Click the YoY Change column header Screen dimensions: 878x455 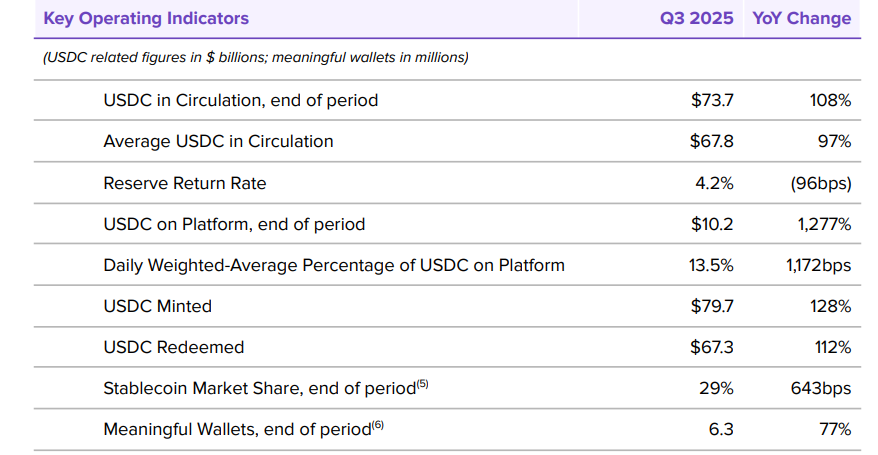(x=801, y=18)
